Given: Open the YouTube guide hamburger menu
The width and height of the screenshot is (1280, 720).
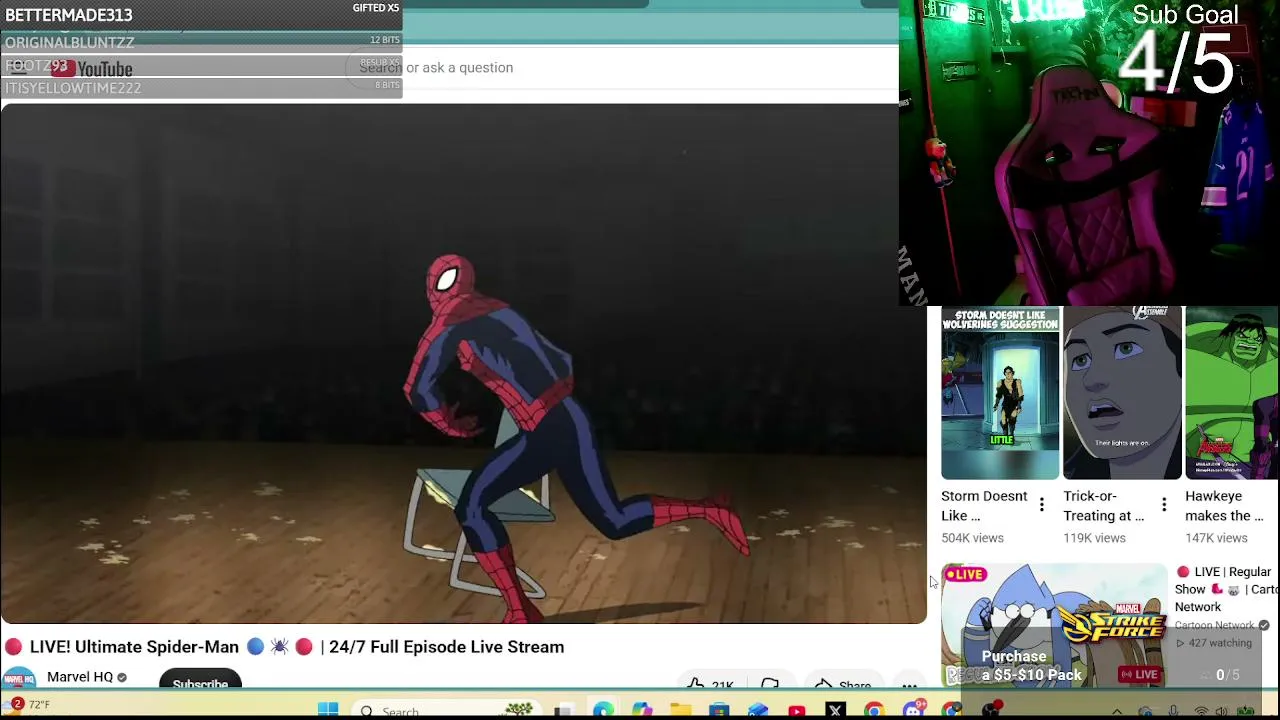Looking at the screenshot, I should (17, 67).
